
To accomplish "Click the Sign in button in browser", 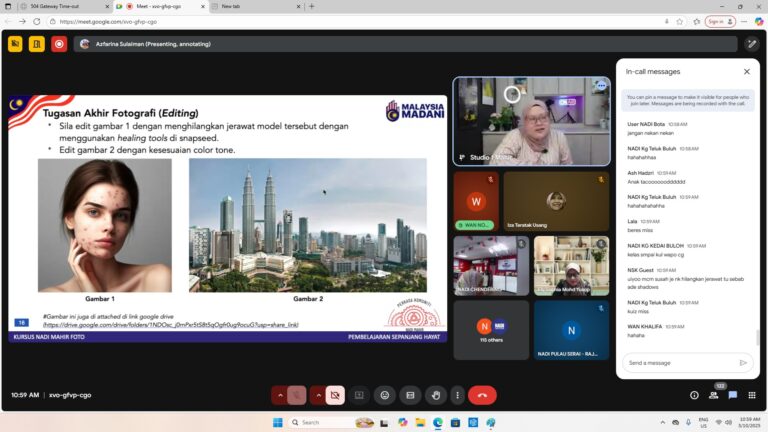I will coord(716,21).
